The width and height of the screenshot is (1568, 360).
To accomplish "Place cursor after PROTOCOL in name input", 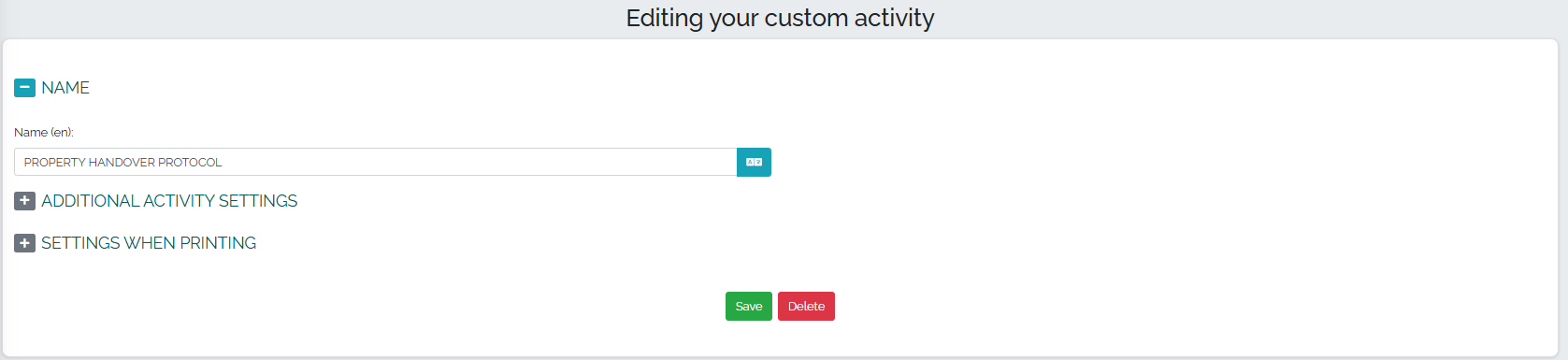I will pos(224,162).
